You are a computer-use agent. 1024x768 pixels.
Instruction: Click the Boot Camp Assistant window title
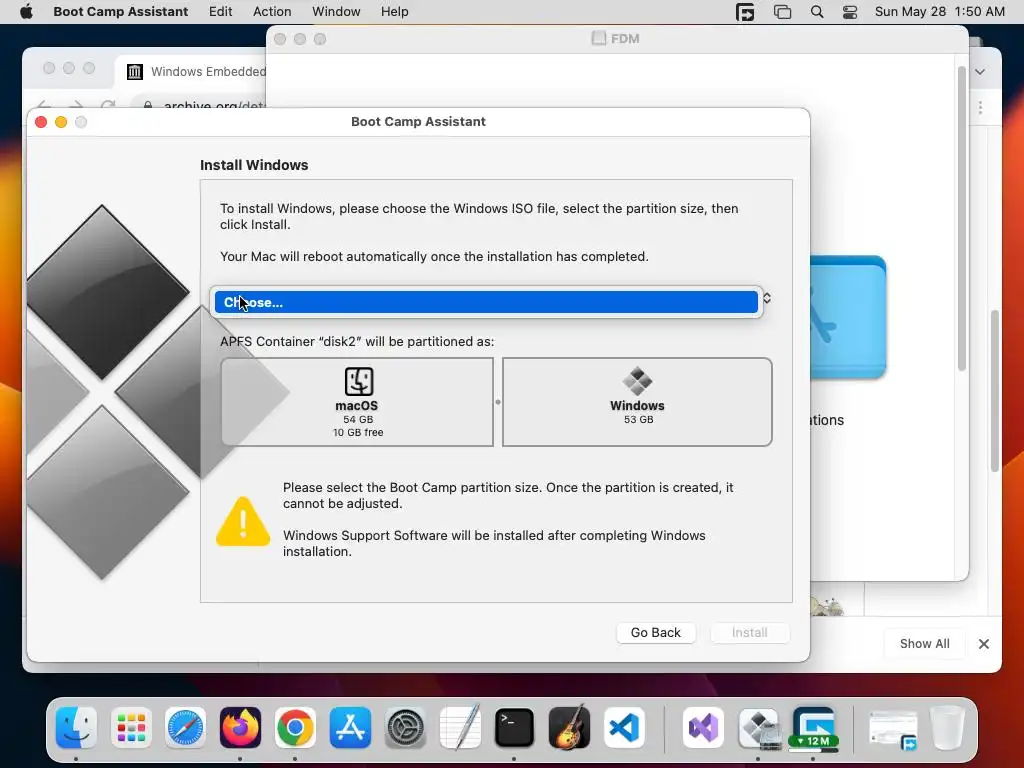(x=418, y=121)
